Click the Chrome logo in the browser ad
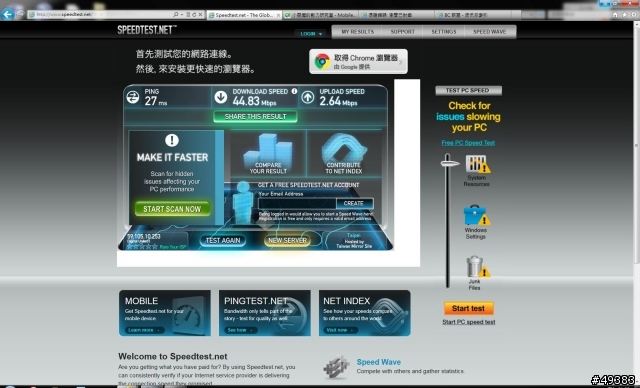Viewport: 640px width, 388px height. (x=322, y=62)
